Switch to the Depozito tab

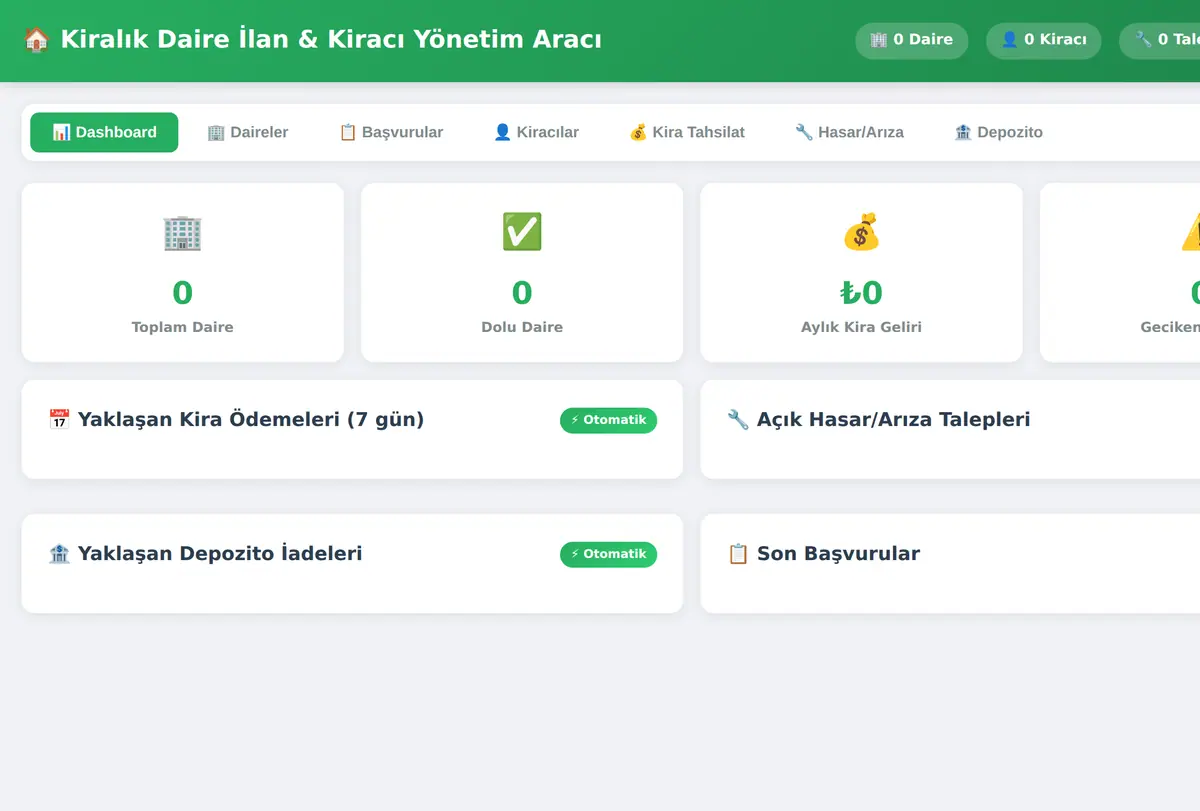point(998,132)
